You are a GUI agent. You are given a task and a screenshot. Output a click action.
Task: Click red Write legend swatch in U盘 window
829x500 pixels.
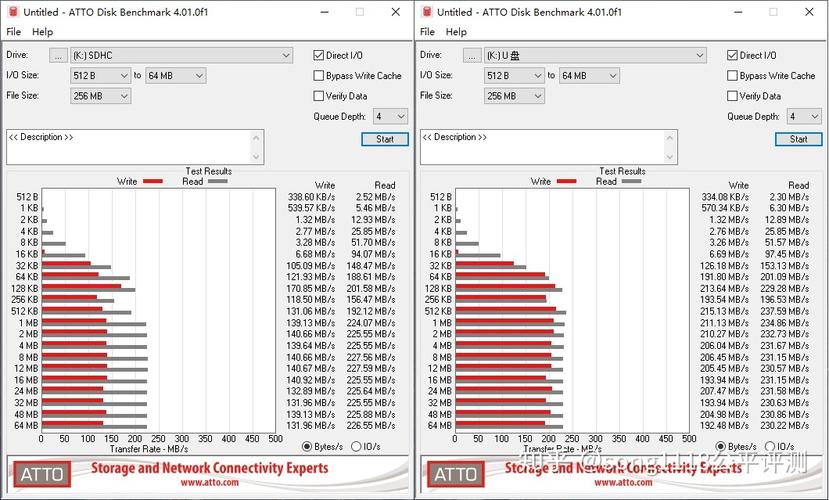(x=566, y=181)
